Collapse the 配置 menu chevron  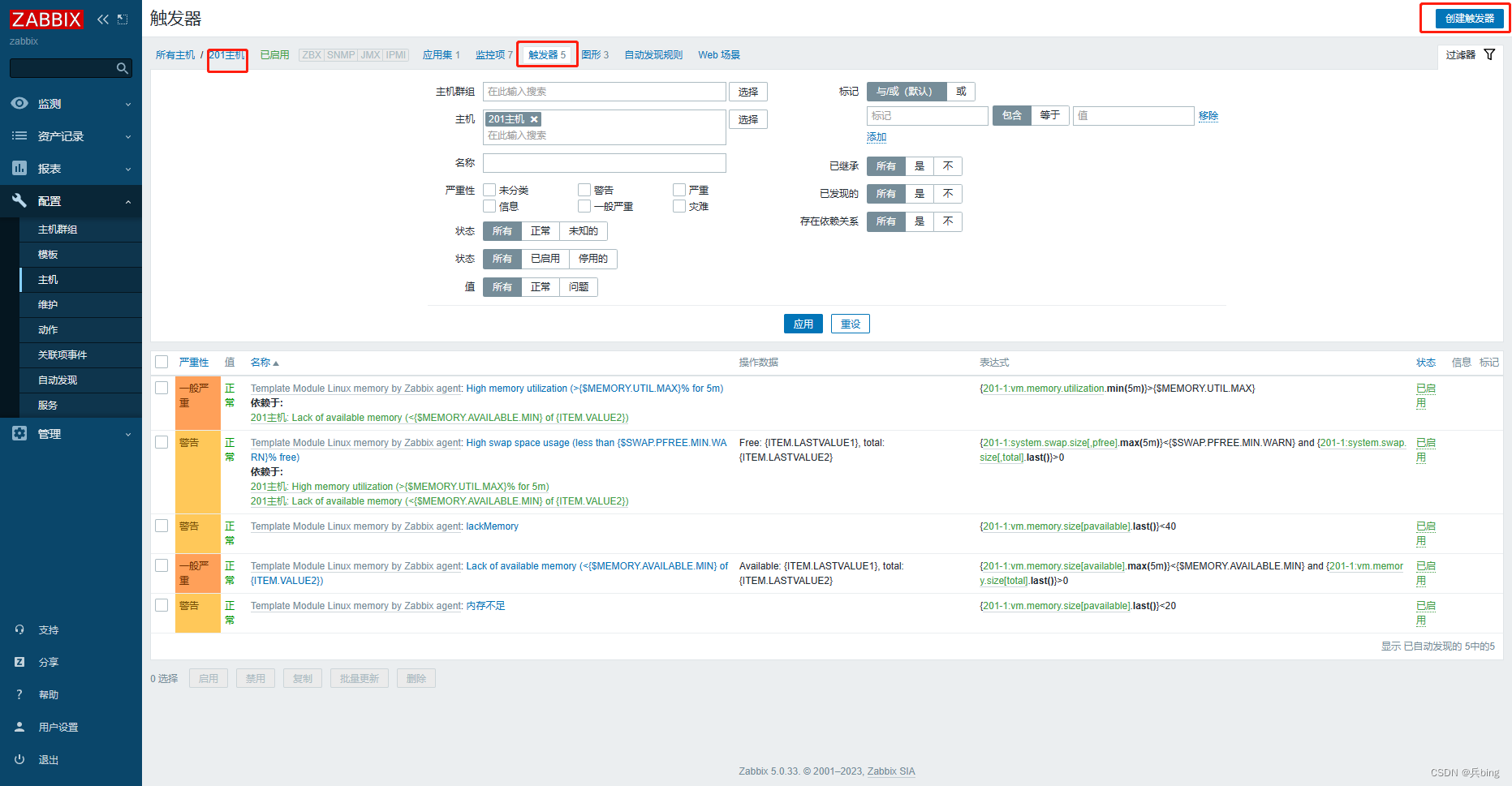(128, 201)
